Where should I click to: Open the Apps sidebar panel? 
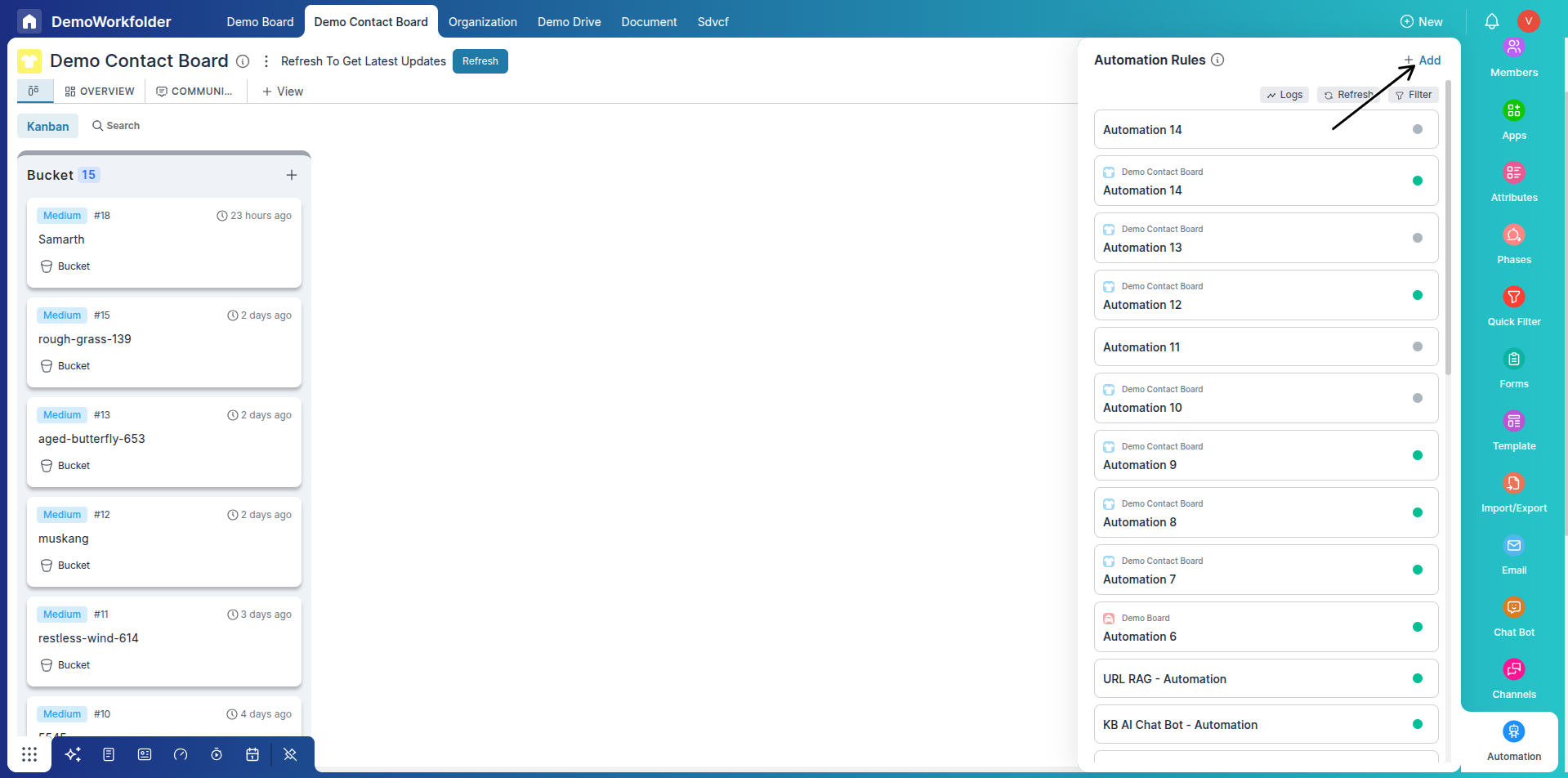tap(1514, 119)
